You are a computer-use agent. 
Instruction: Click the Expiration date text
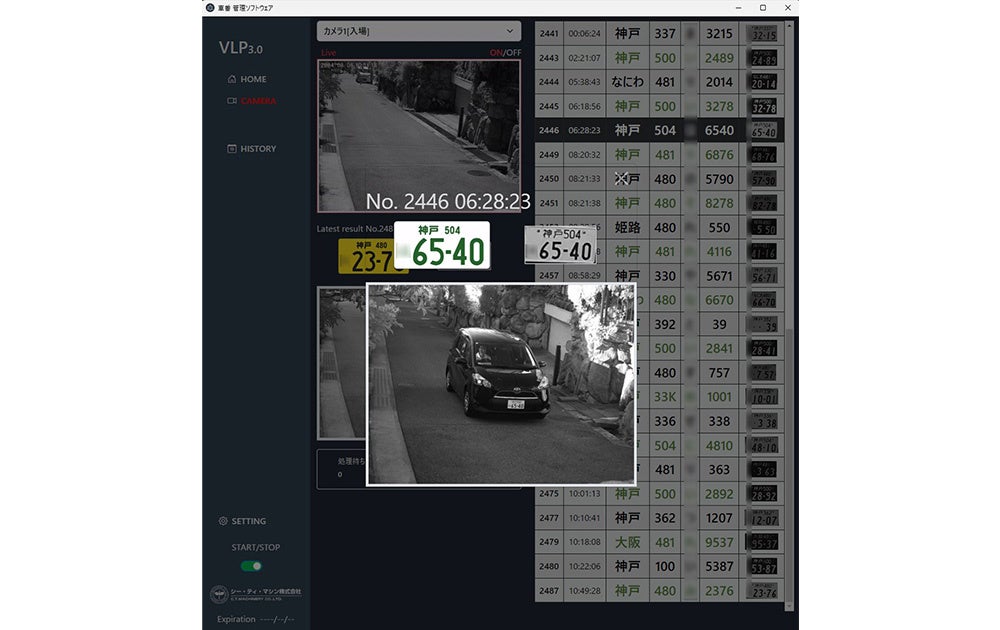(256, 619)
